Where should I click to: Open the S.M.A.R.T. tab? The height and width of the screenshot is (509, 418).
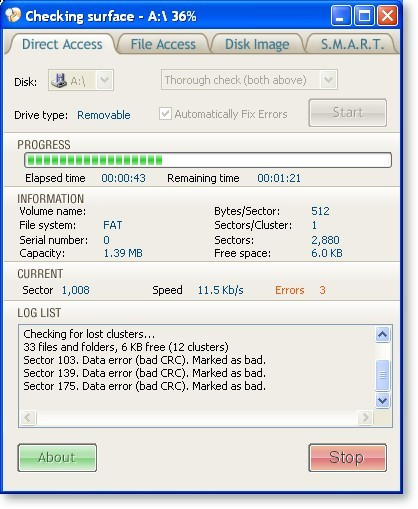[x=352, y=44]
